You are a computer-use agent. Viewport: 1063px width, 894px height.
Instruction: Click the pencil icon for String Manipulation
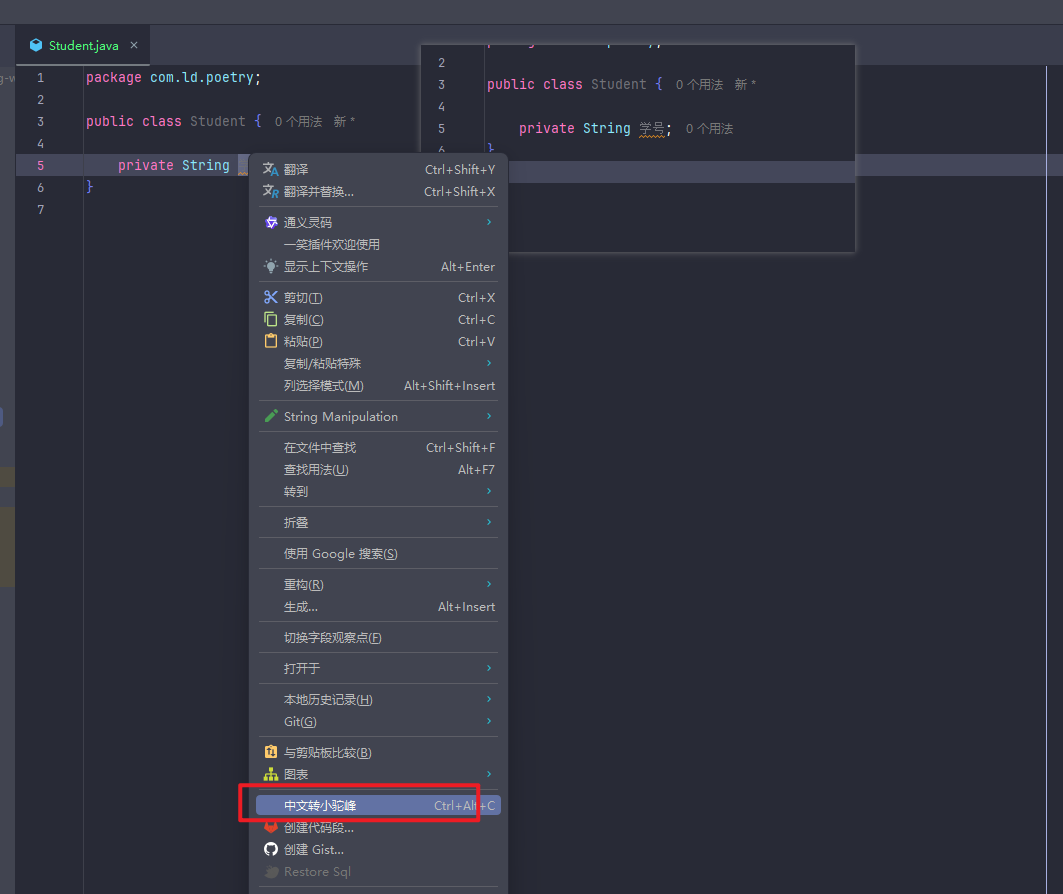[270, 416]
